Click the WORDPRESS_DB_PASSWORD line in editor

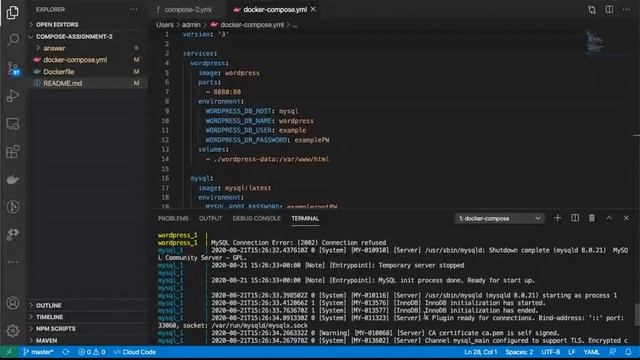pos(267,140)
